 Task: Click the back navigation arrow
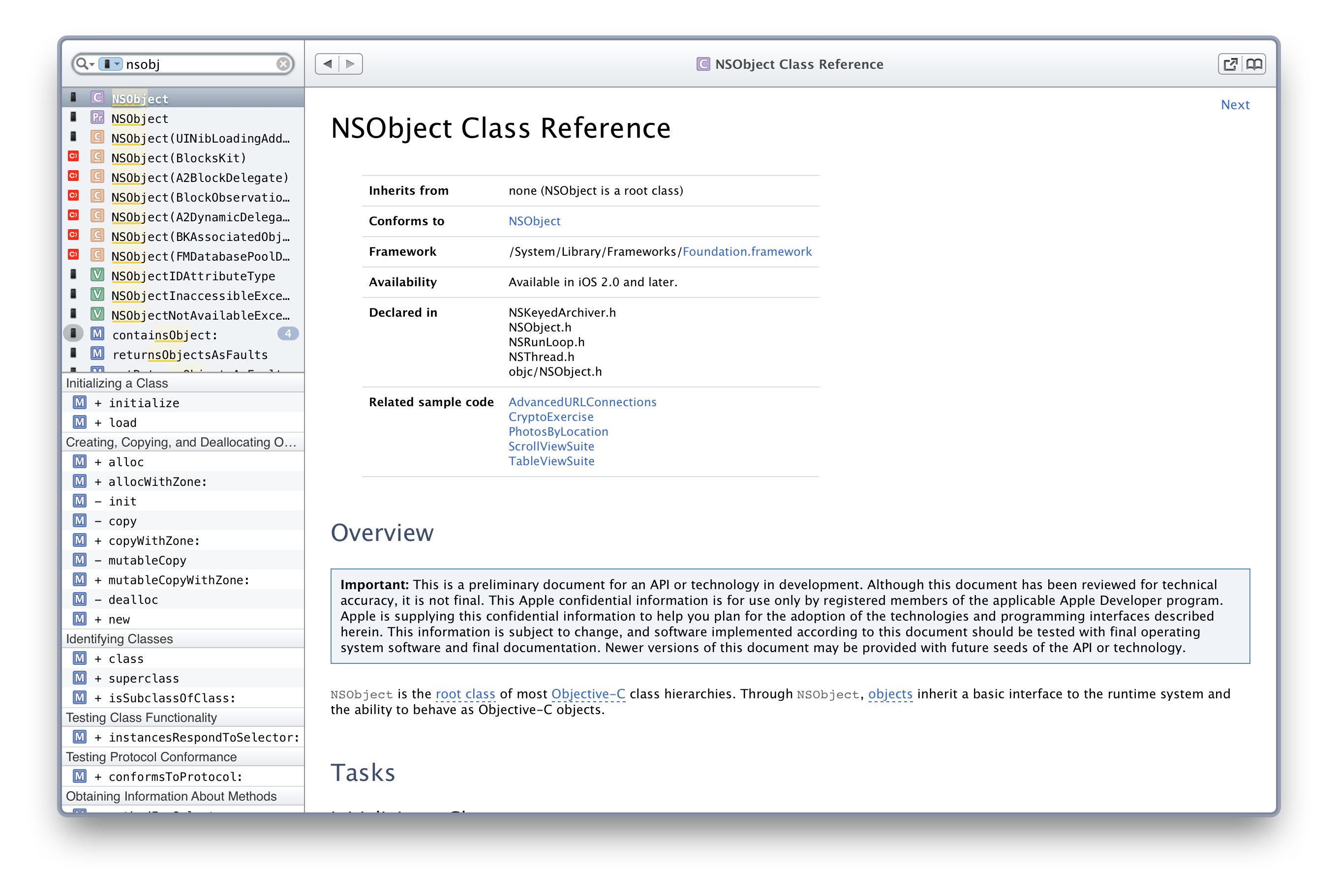pyautogui.click(x=327, y=64)
